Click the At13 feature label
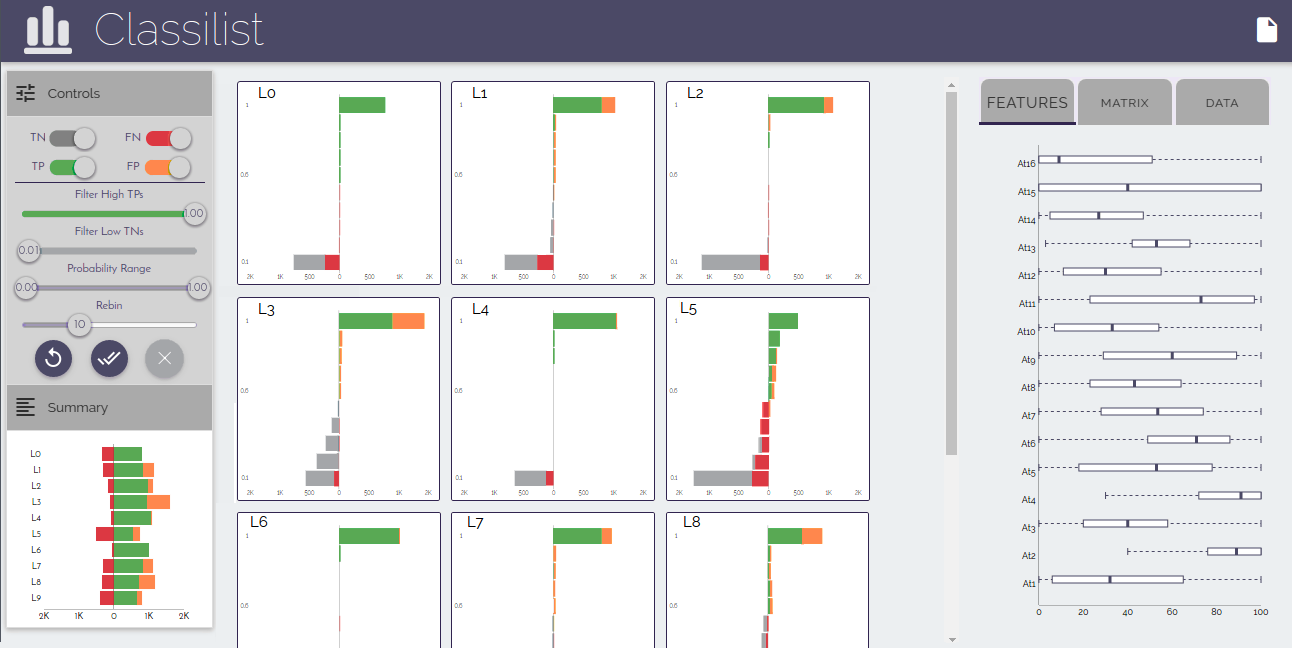 pyautogui.click(x=1027, y=247)
